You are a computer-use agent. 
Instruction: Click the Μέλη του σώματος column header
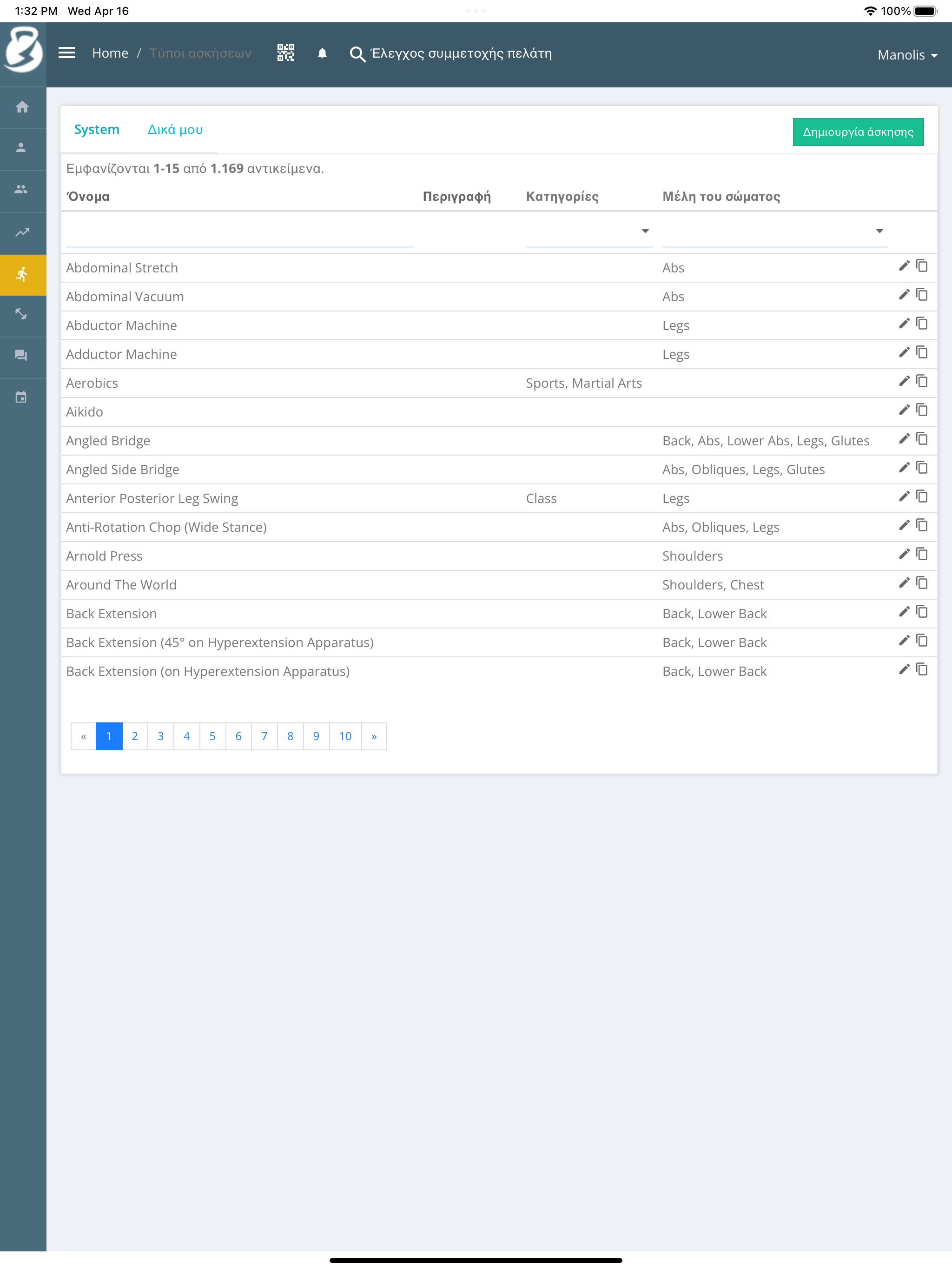click(721, 196)
